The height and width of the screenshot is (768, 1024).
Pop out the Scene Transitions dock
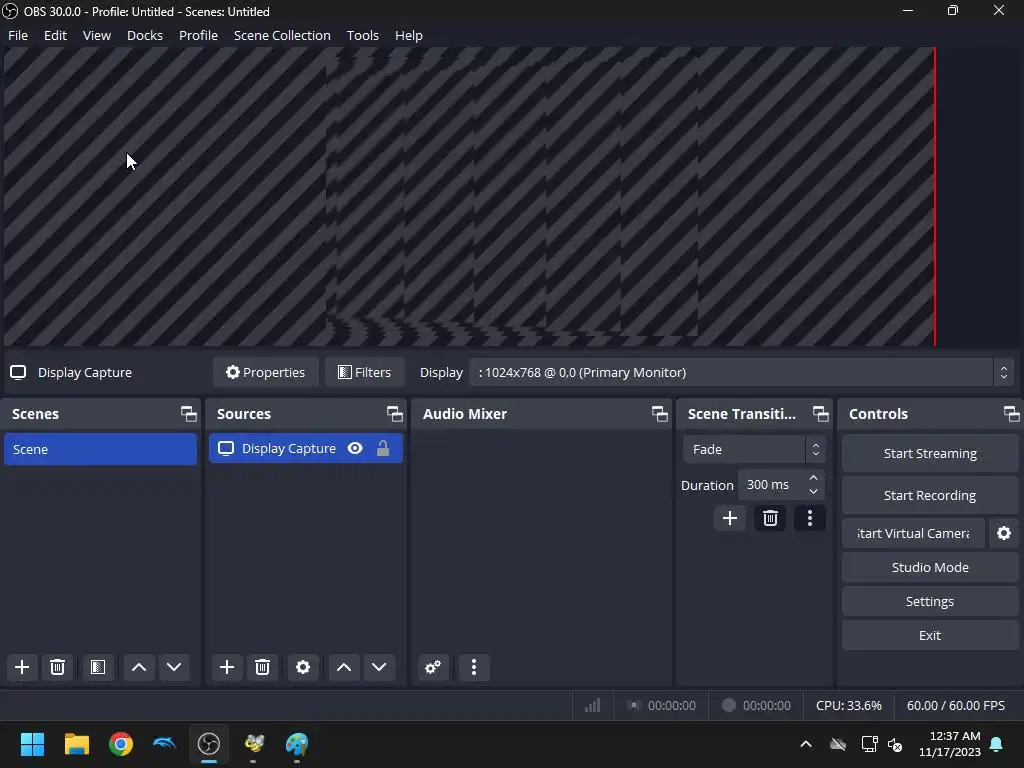820,413
